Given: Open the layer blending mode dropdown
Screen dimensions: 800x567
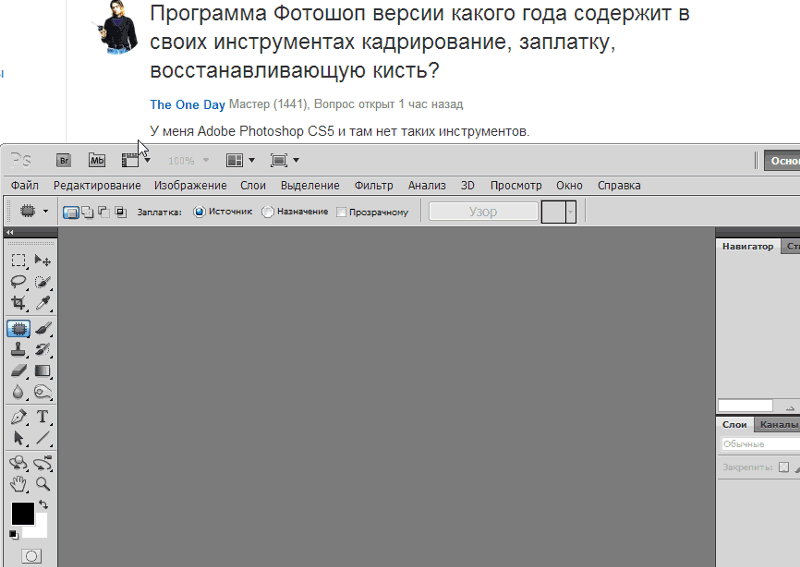Looking at the screenshot, I should (760, 444).
